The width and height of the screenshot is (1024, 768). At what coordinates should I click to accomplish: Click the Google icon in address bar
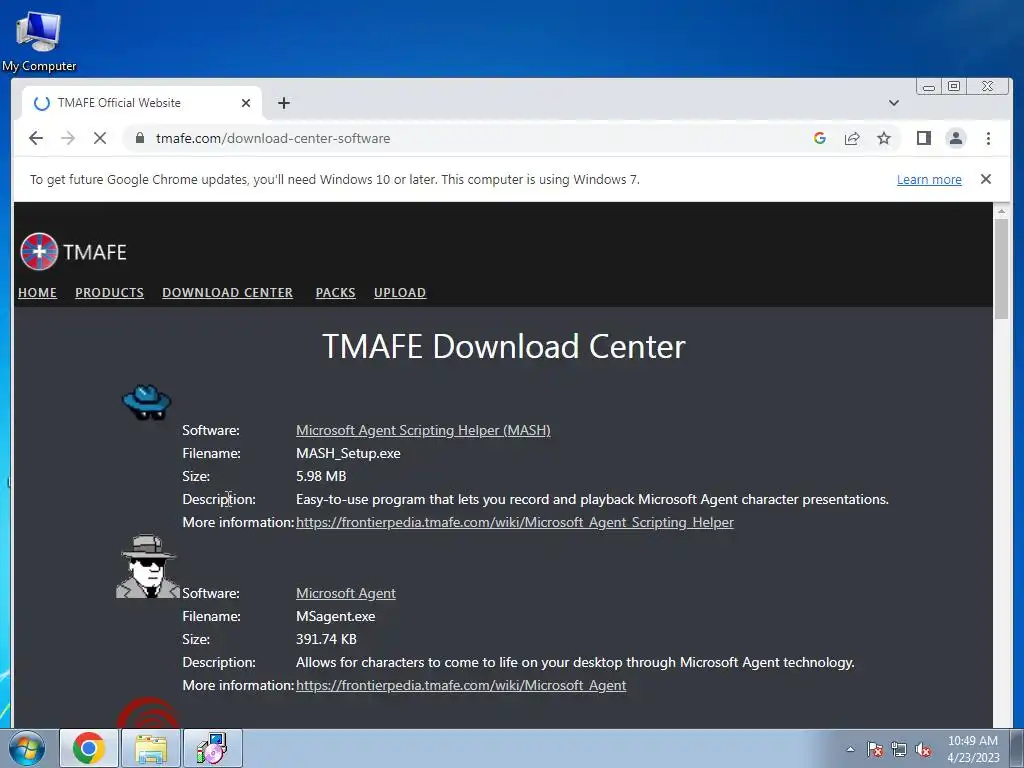click(820, 138)
